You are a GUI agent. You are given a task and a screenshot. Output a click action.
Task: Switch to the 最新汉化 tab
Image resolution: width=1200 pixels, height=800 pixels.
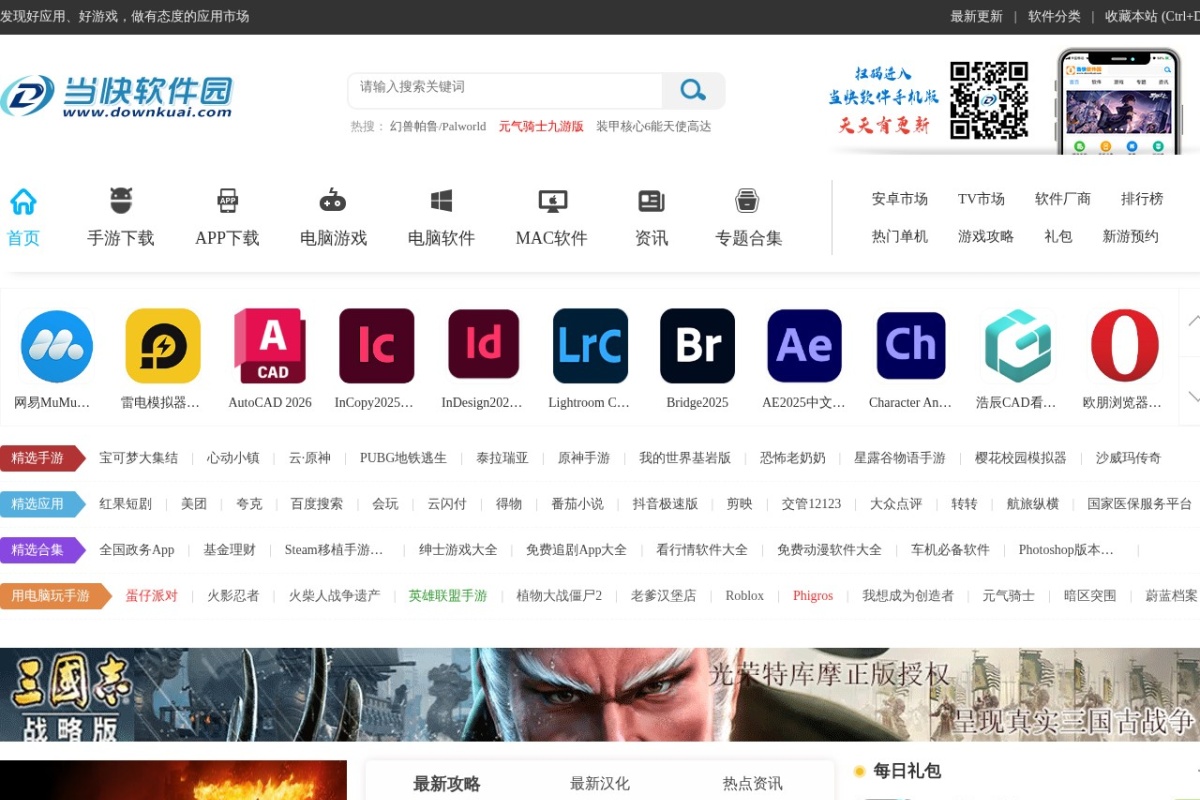600,784
